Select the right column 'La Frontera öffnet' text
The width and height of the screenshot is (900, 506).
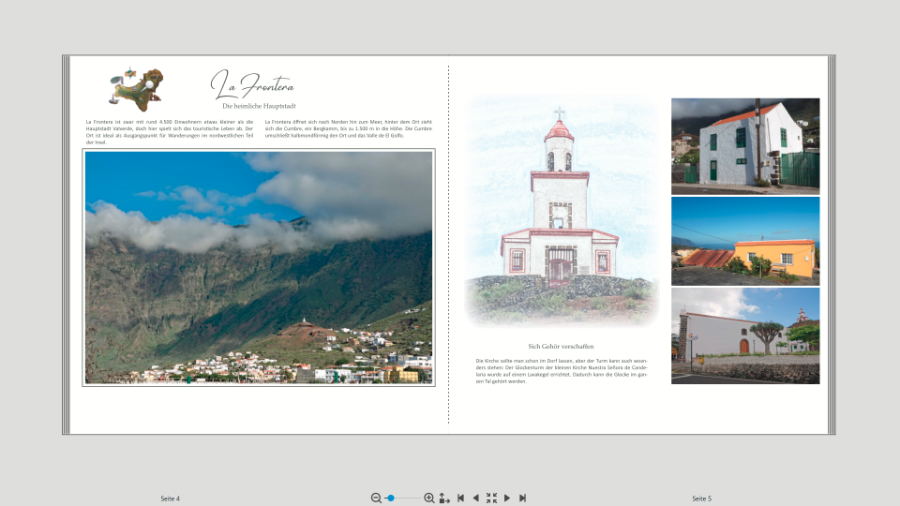(x=348, y=129)
